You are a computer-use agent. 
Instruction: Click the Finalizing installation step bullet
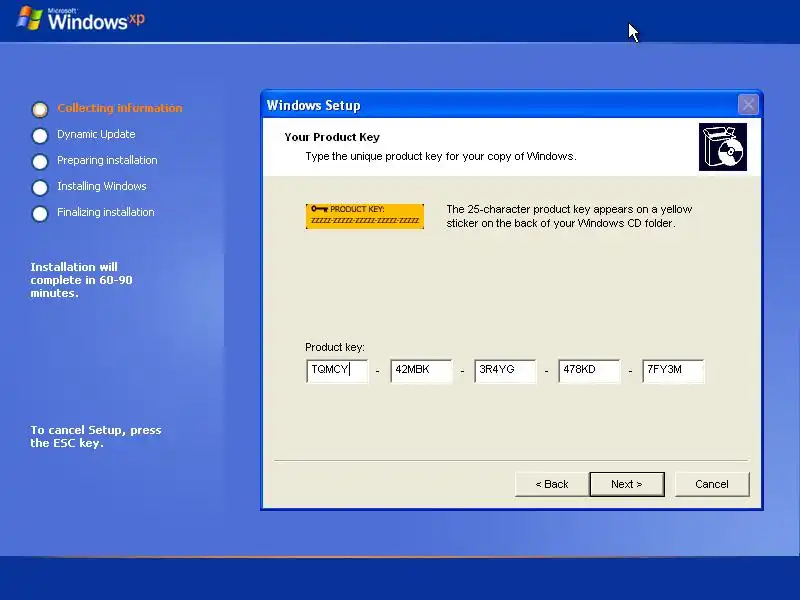click(40, 214)
